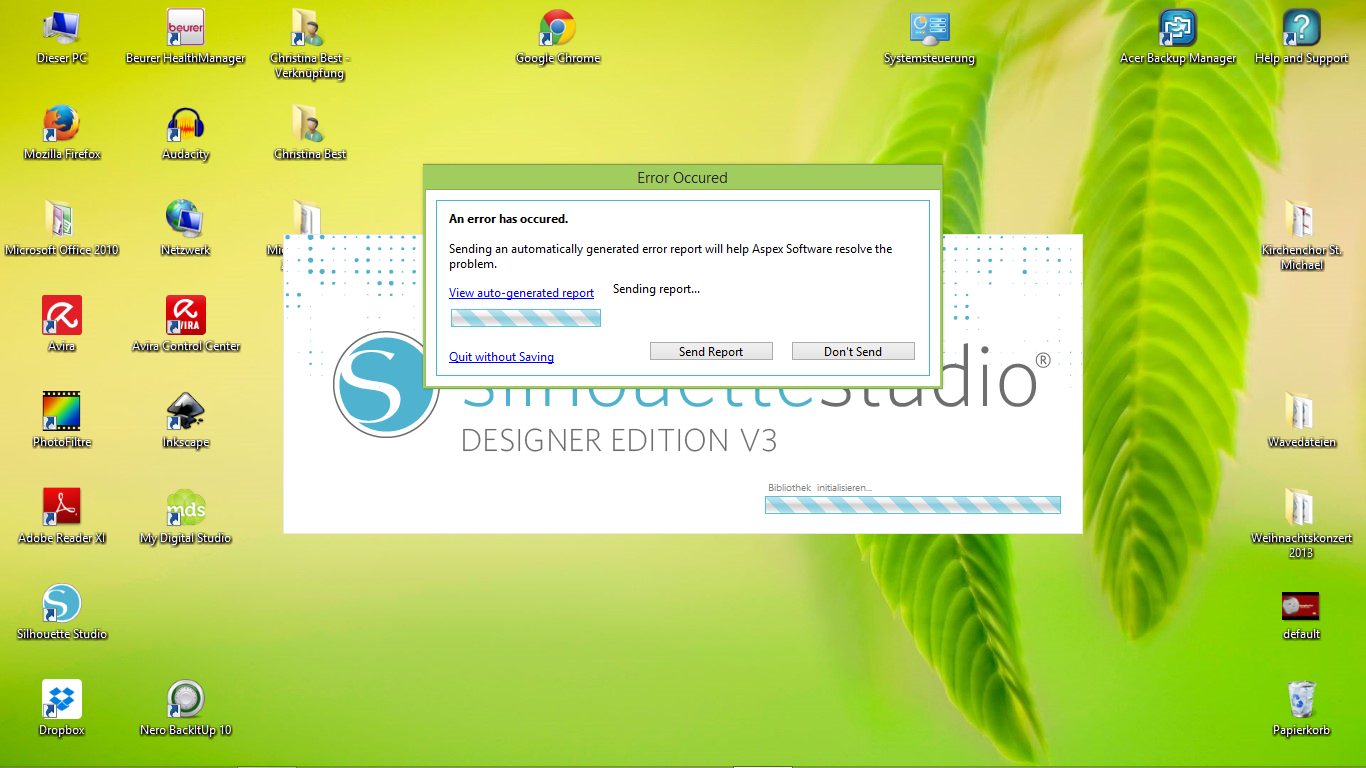The height and width of the screenshot is (768, 1366).
Task: Open Audacity desktop shortcut
Action: click(185, 133)
